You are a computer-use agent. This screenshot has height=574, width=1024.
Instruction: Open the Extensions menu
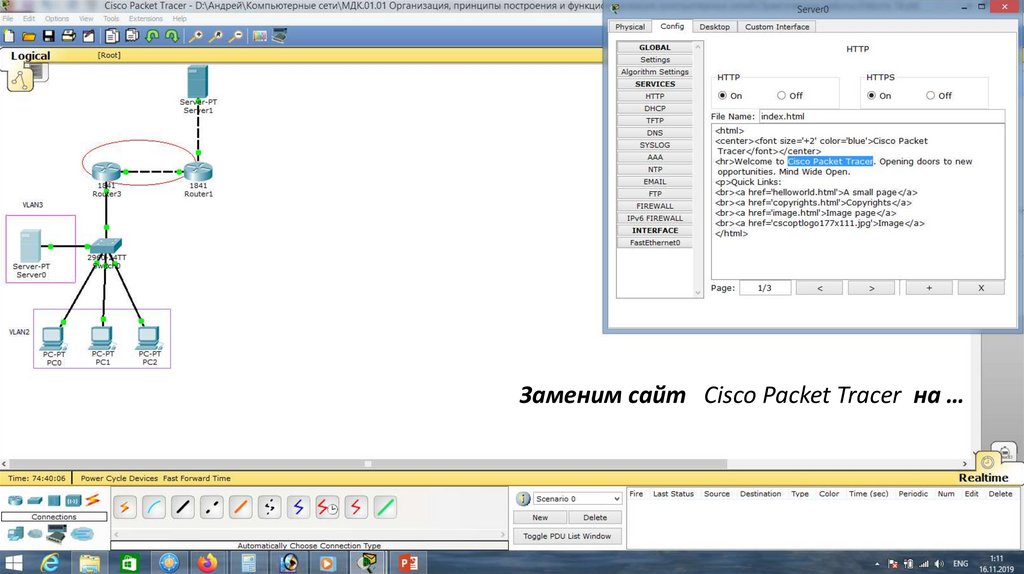point(146,18)
